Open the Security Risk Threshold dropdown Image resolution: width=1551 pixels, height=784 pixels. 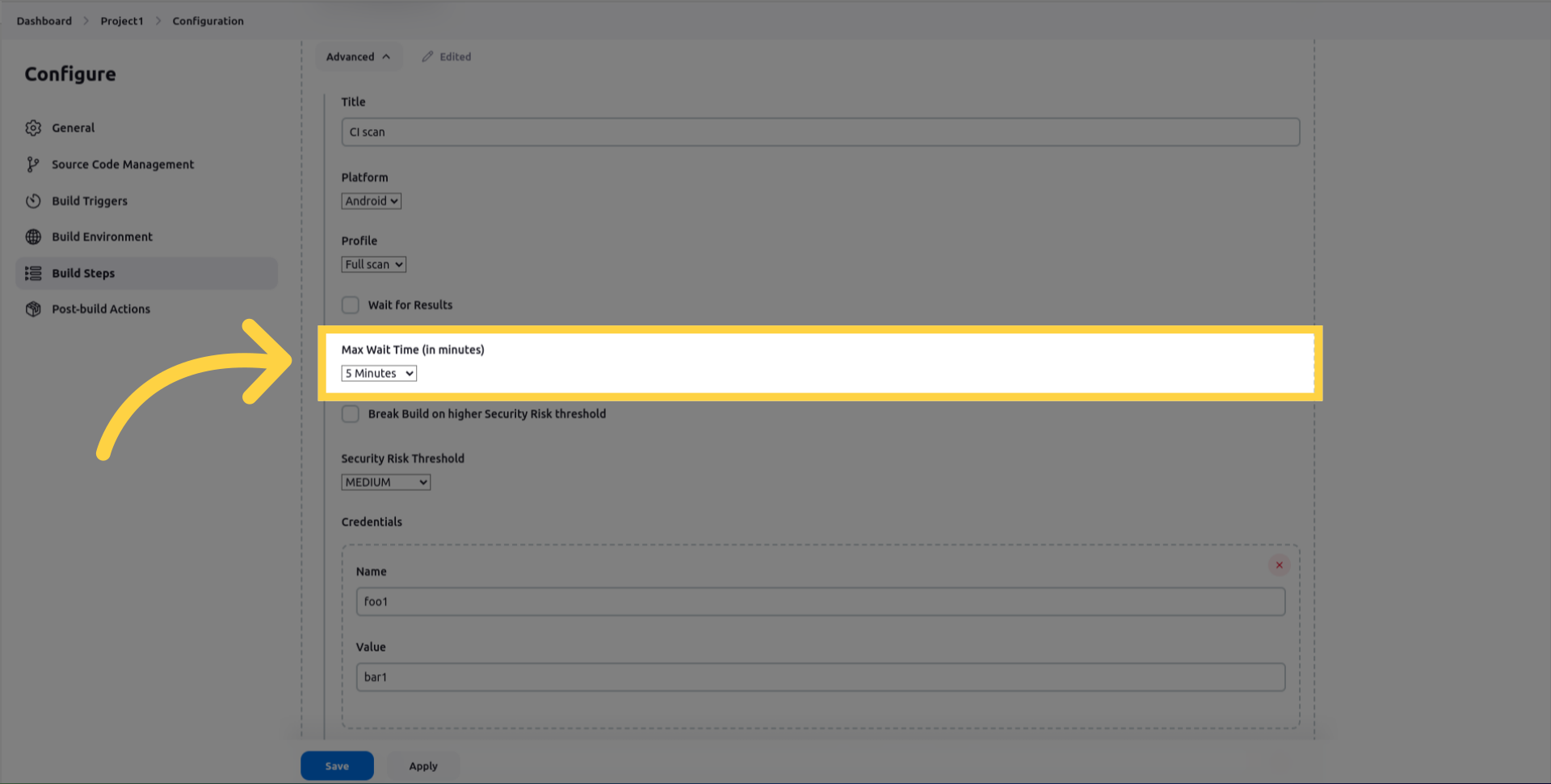click(385, 482)
